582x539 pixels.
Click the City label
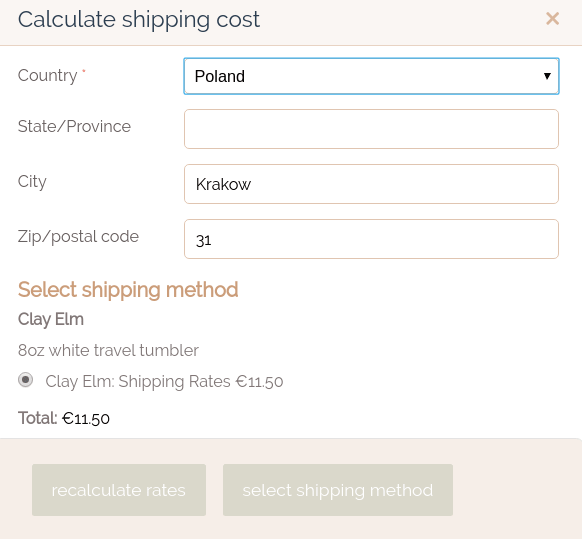[32, 182]
